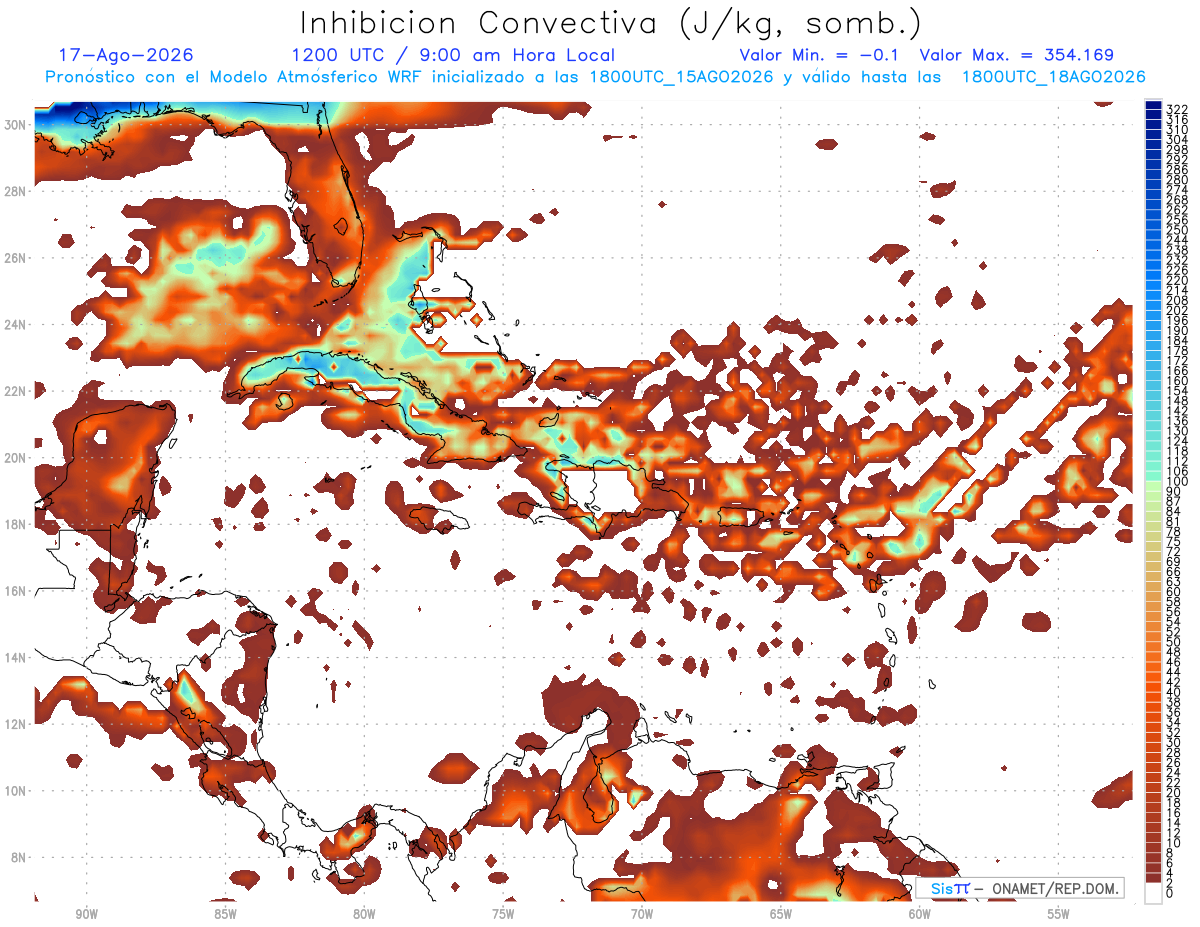Click the 'Valor Max. = 354.169' readout
1200x927 pixels.
[x=1016, y=55]
